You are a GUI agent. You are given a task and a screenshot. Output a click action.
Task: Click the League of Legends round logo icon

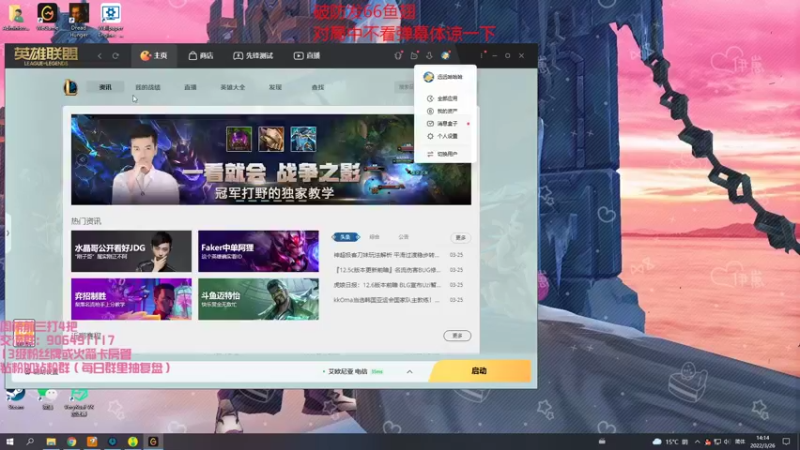[70, 87]
